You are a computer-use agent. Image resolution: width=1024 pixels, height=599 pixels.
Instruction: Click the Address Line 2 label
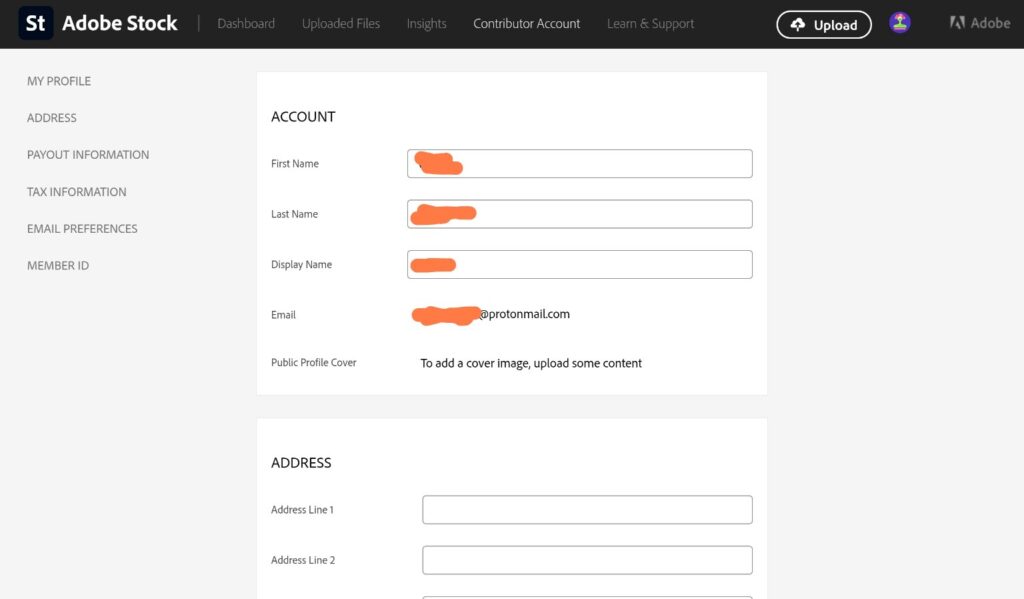[303, 560]
